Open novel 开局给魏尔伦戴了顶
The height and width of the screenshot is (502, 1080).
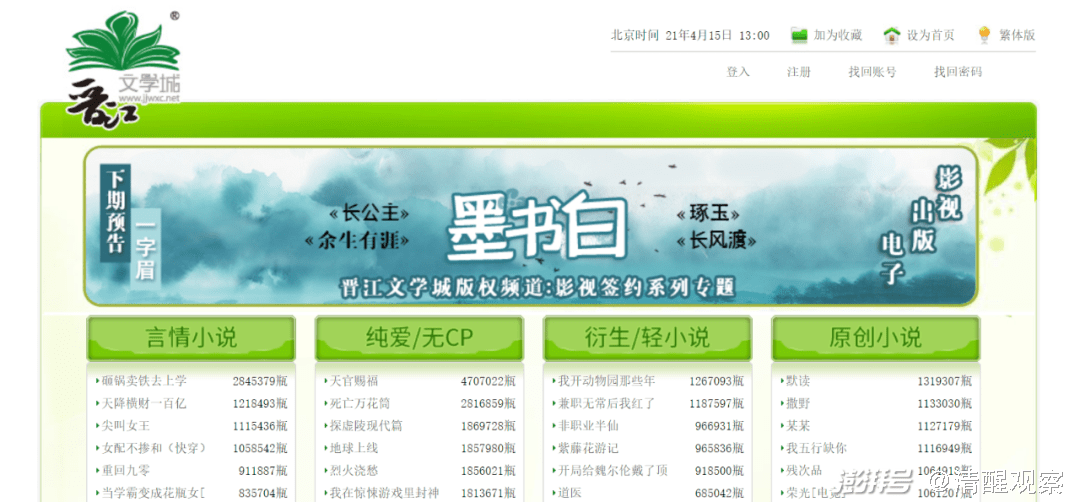pos(613,471)
